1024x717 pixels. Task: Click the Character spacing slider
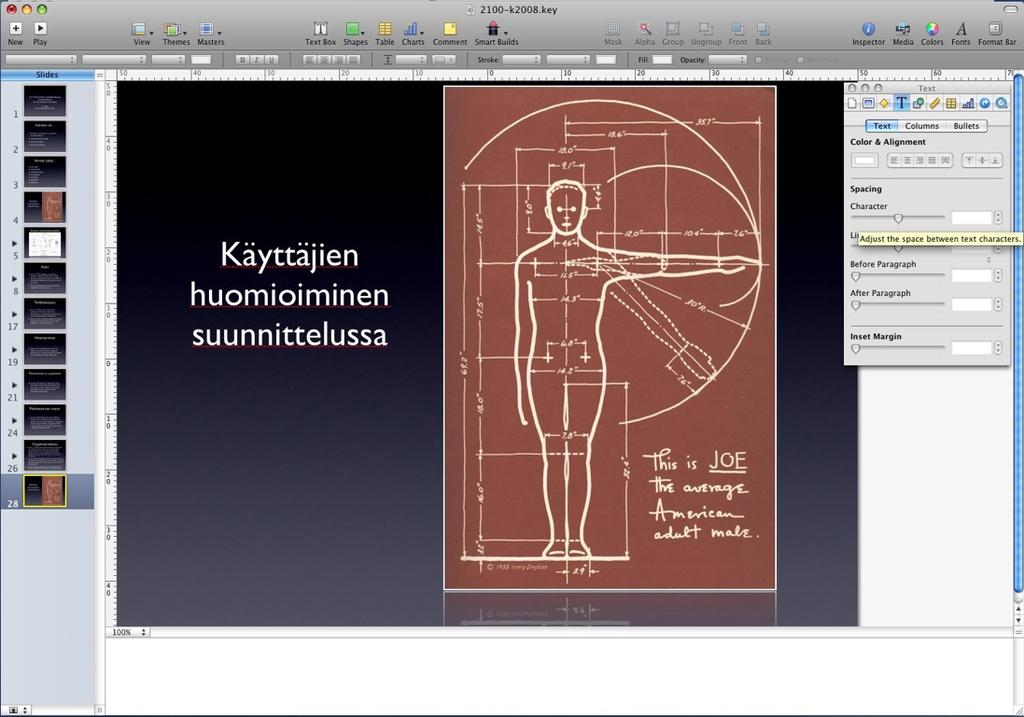tap(898, 218)
